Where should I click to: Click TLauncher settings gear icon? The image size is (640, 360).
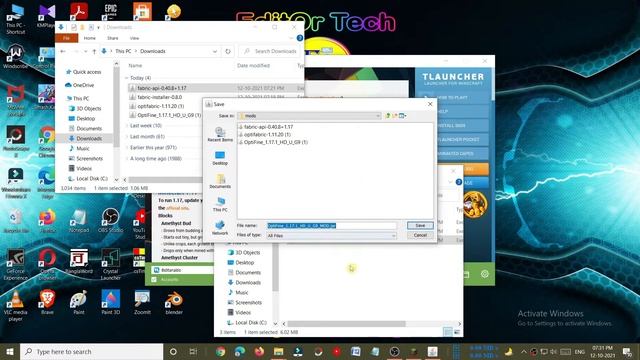coord(484,274)
